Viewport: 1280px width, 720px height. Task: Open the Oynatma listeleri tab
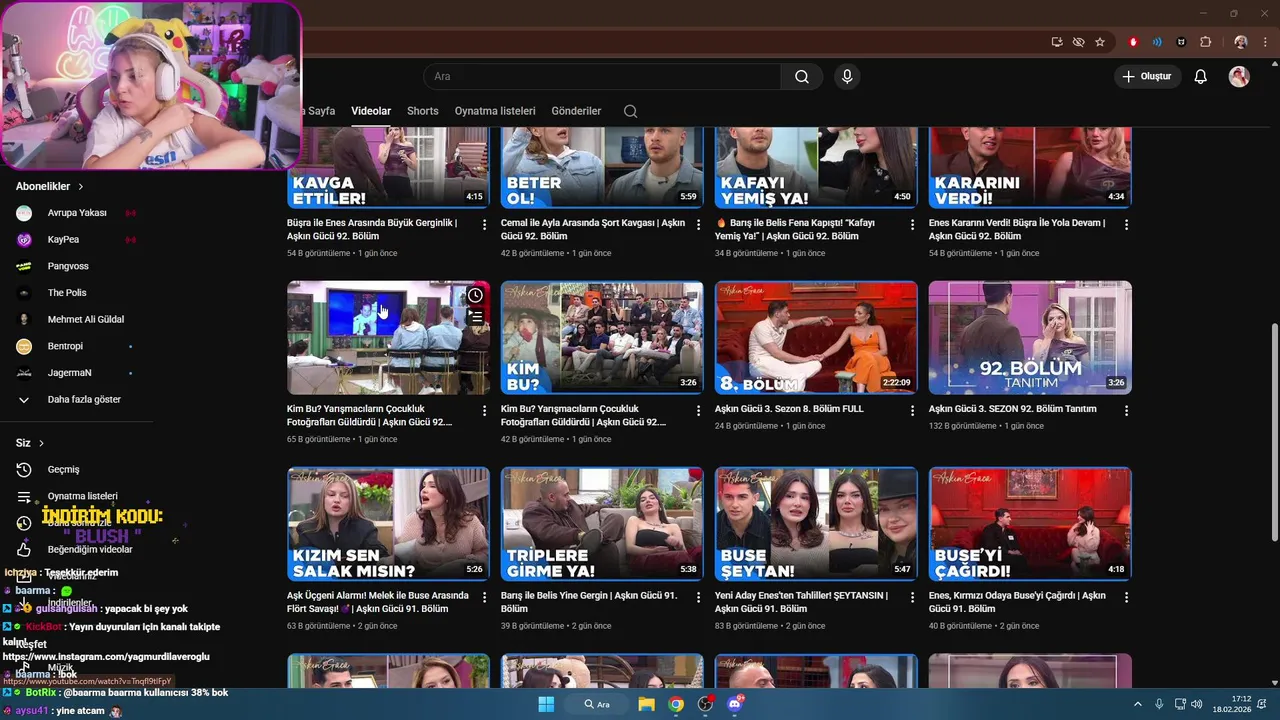pos(495,111)
